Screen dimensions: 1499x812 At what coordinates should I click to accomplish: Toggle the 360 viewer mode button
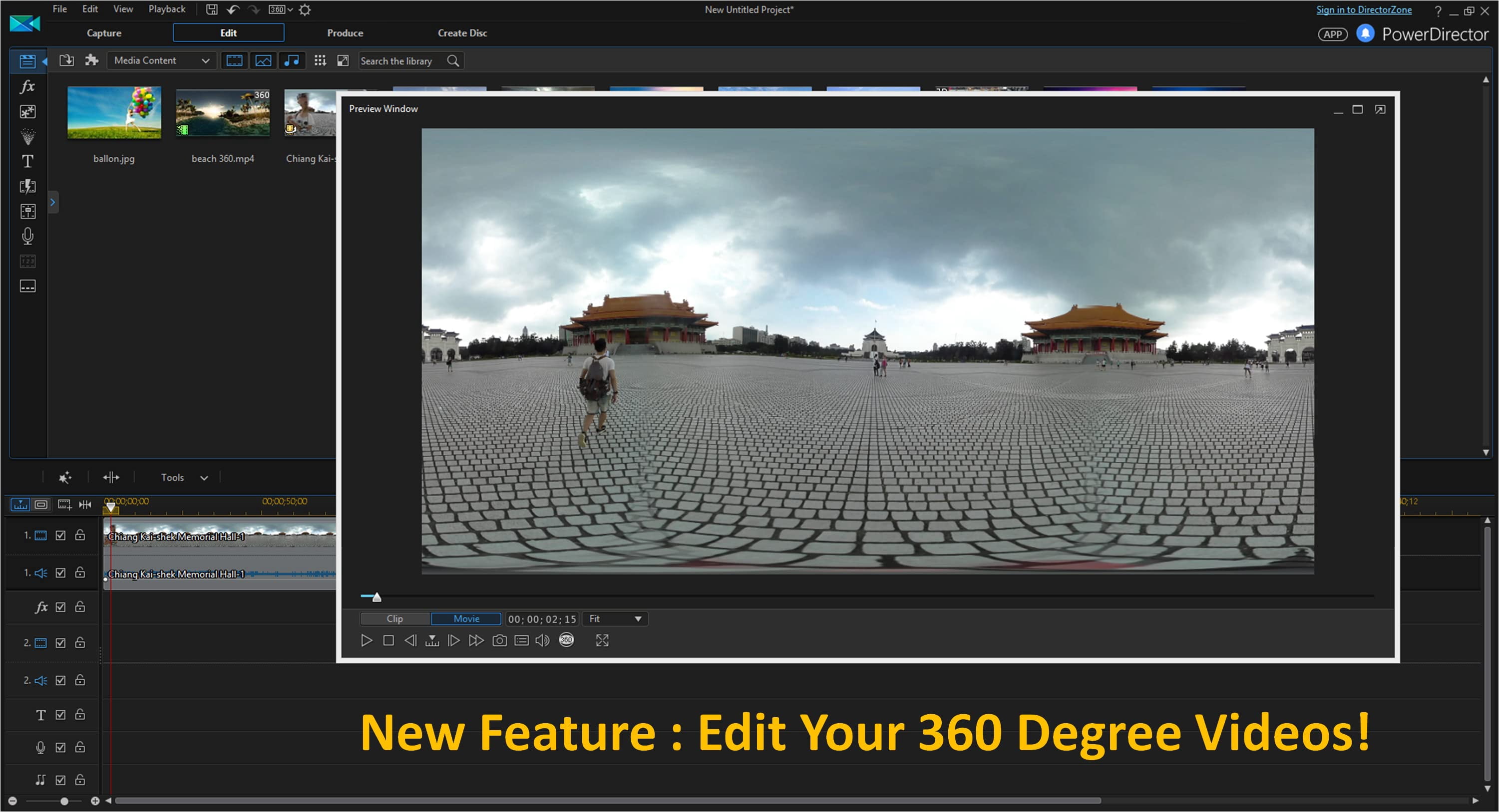pos(566,640)
